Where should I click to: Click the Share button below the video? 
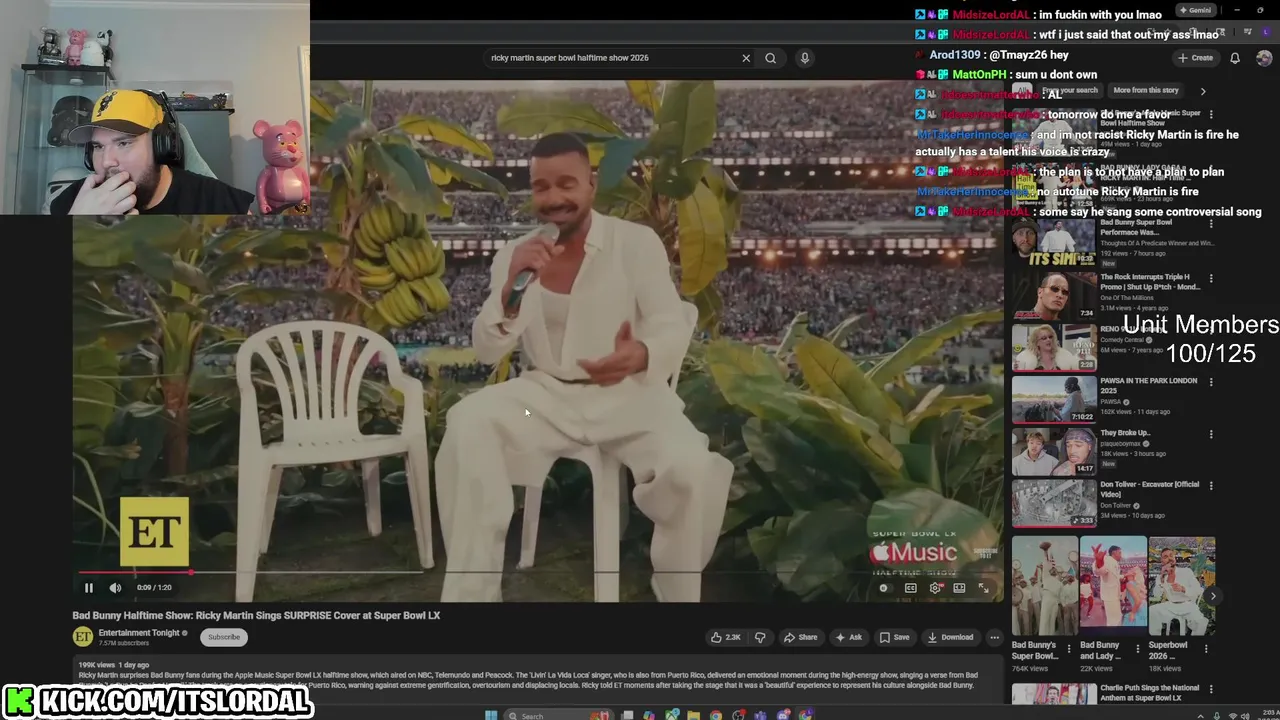800,637
